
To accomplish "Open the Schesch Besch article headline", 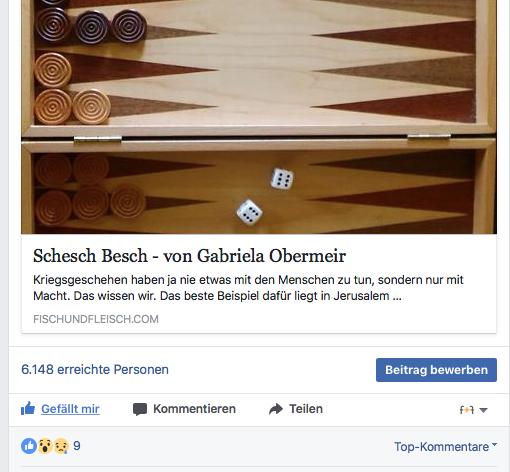I will 189,256.
